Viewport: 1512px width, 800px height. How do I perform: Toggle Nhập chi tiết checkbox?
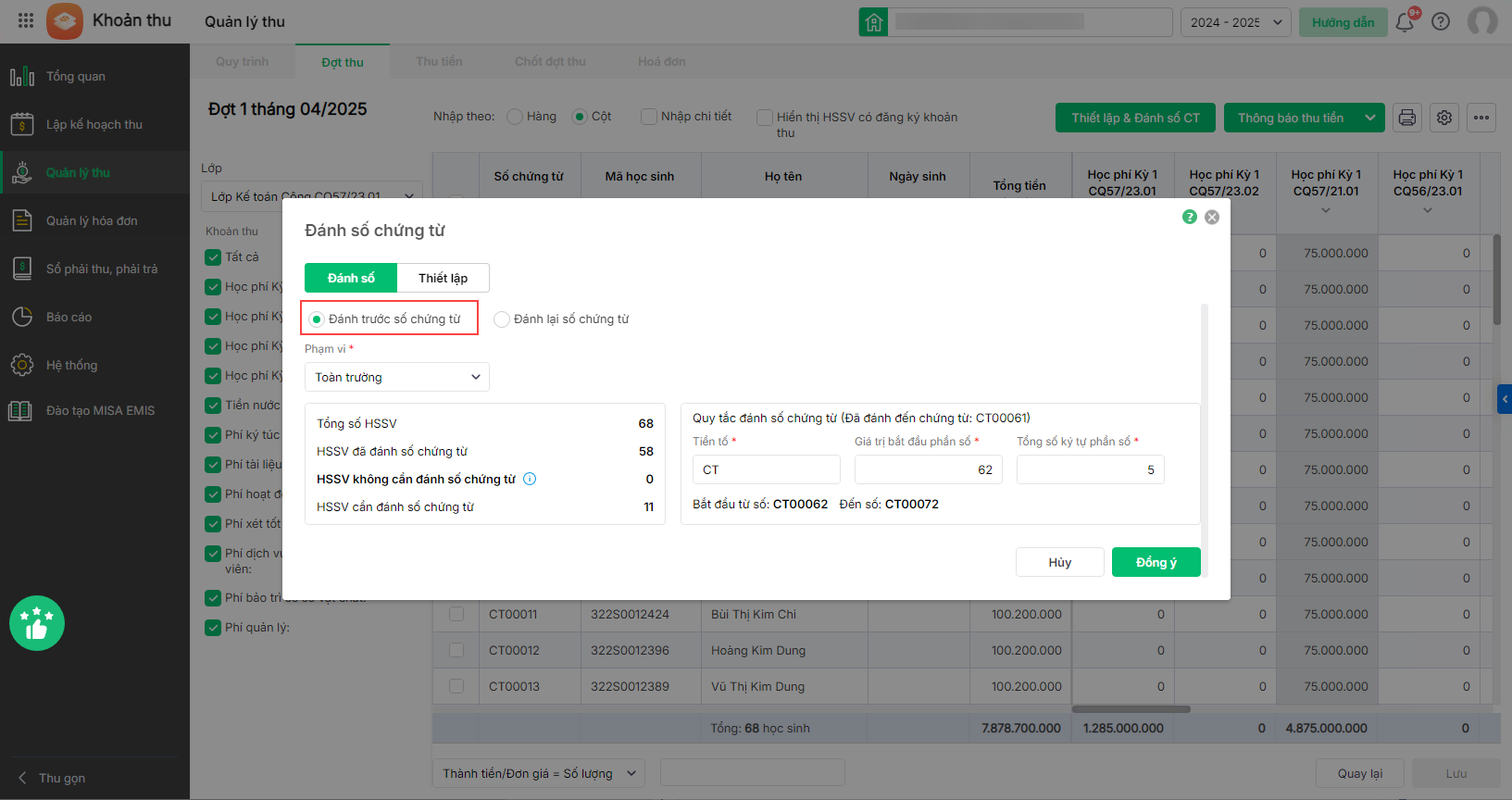(x=649, y=117)
